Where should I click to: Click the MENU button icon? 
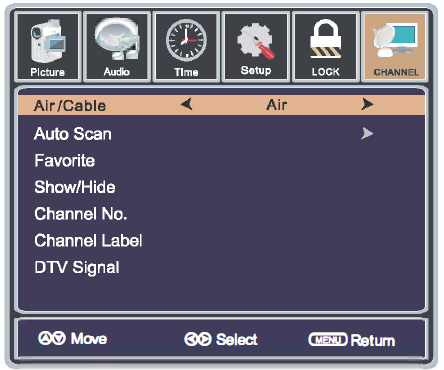328,340
